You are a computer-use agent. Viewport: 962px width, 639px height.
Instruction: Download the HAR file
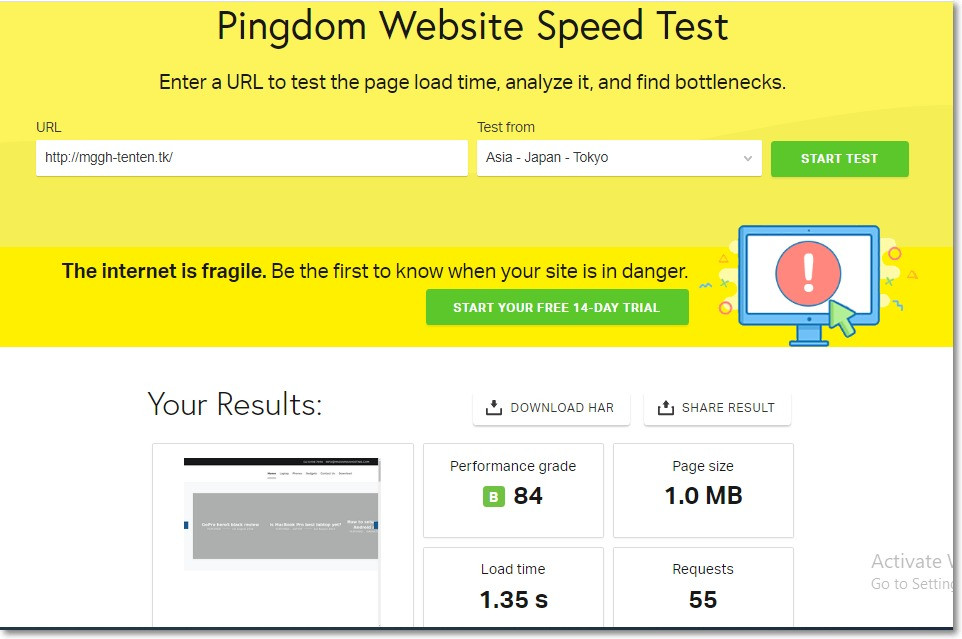coord(551,408)
